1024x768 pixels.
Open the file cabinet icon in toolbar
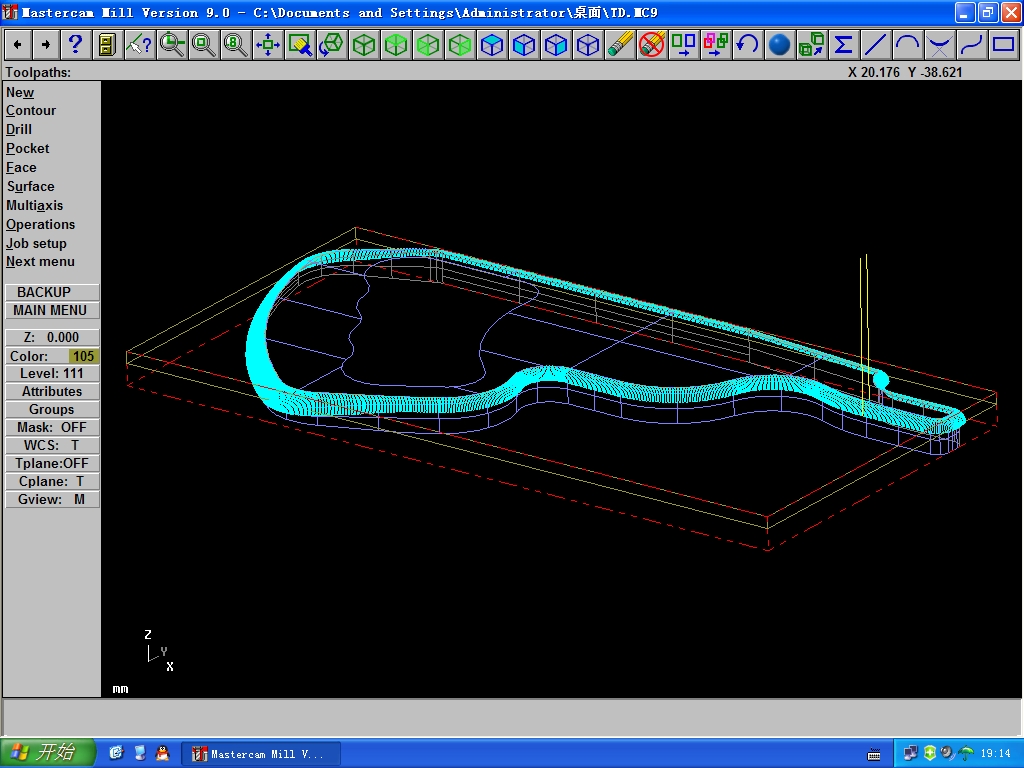107,45
